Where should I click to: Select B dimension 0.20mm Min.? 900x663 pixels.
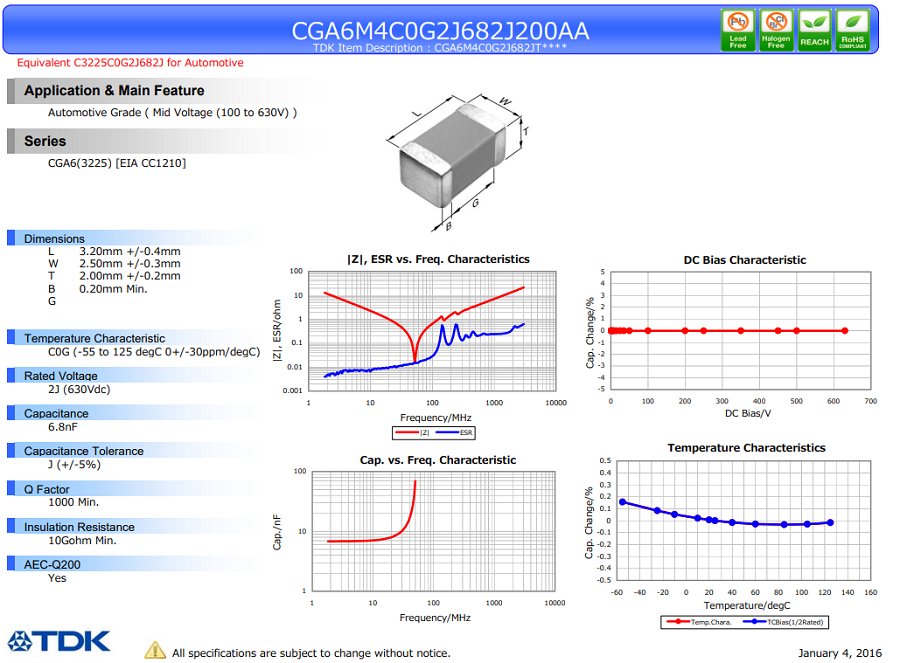[x=98, y=289]
